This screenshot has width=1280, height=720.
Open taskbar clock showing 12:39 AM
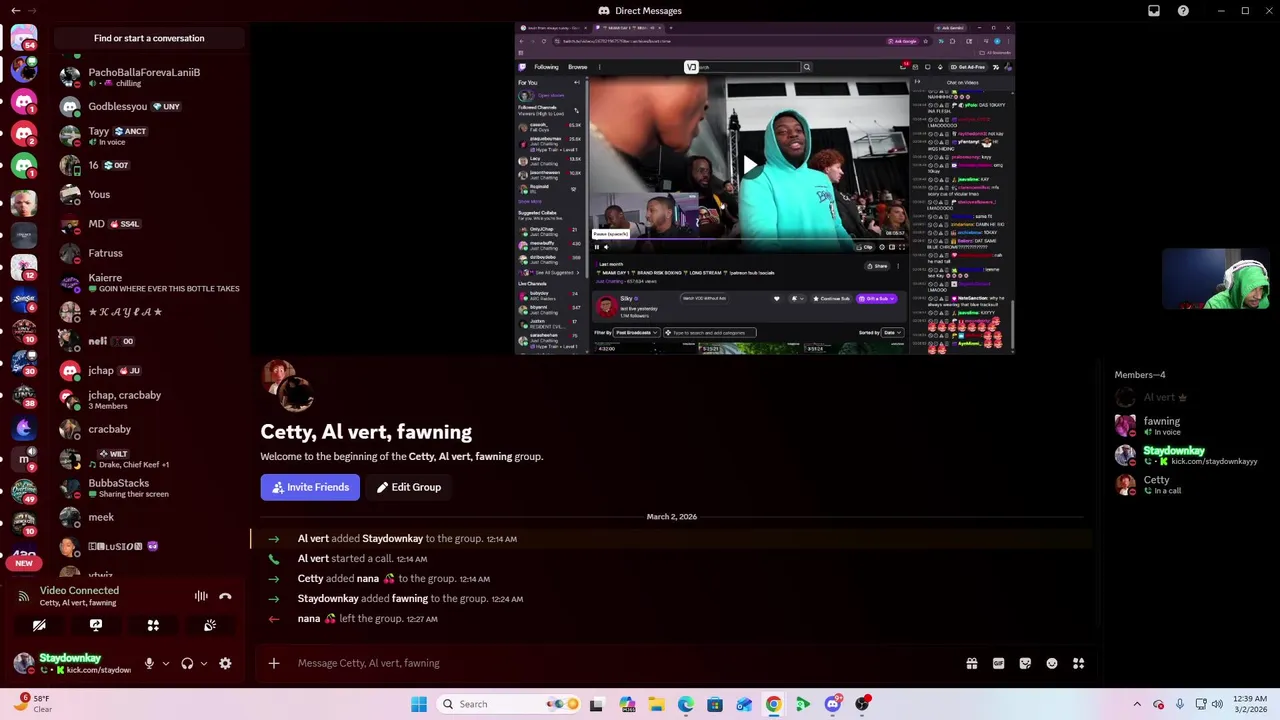tap(1248, 704)
